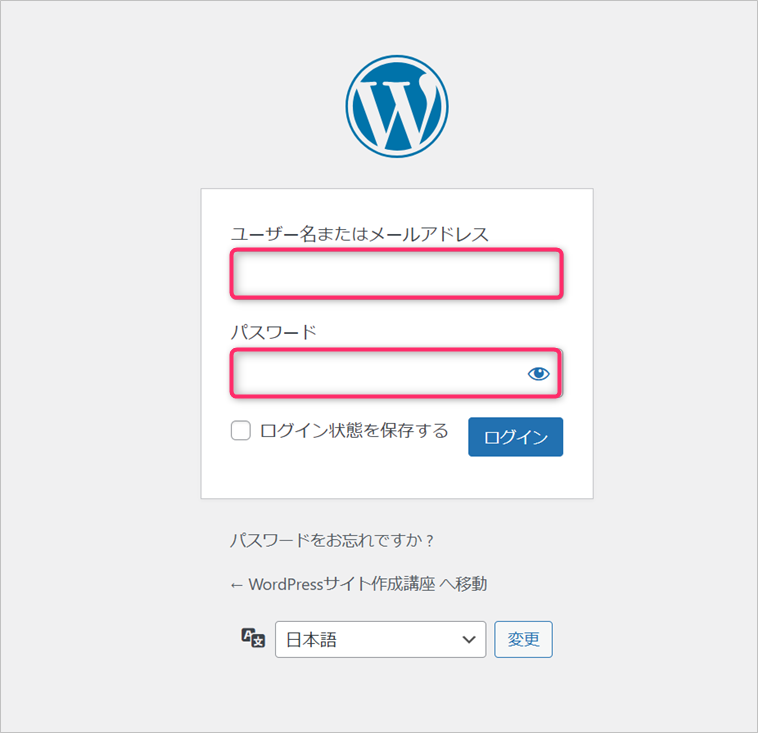Viewport: 758px width, 733px height.
Task: Click the ユーザー名またはメールアドレス label
Action: (x=359, y=234)
